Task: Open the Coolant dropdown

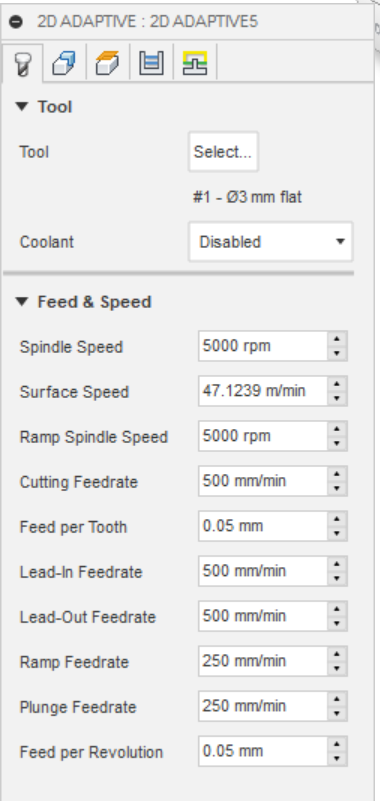Action: [270, 242]
